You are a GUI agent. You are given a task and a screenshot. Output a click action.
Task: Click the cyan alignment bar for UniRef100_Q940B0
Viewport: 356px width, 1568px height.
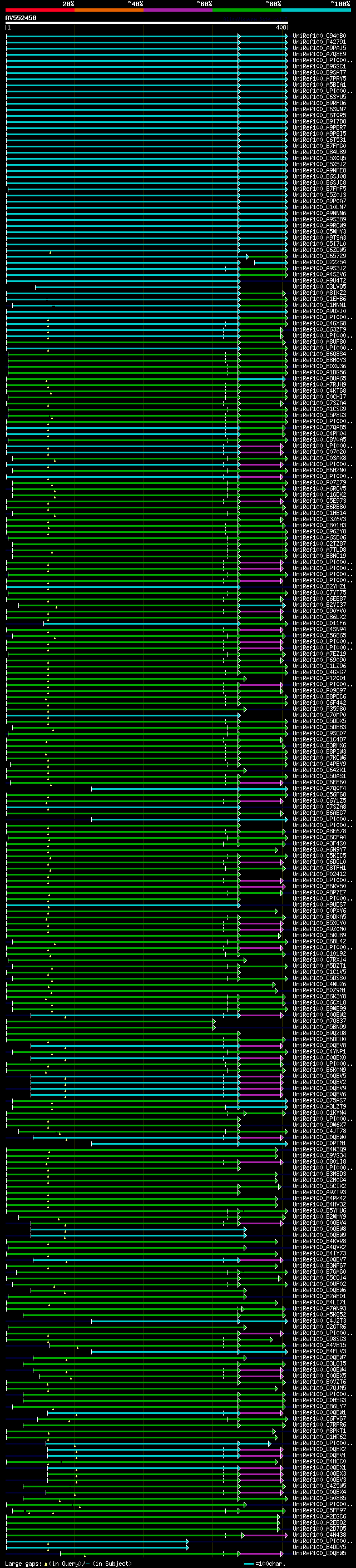147,36
